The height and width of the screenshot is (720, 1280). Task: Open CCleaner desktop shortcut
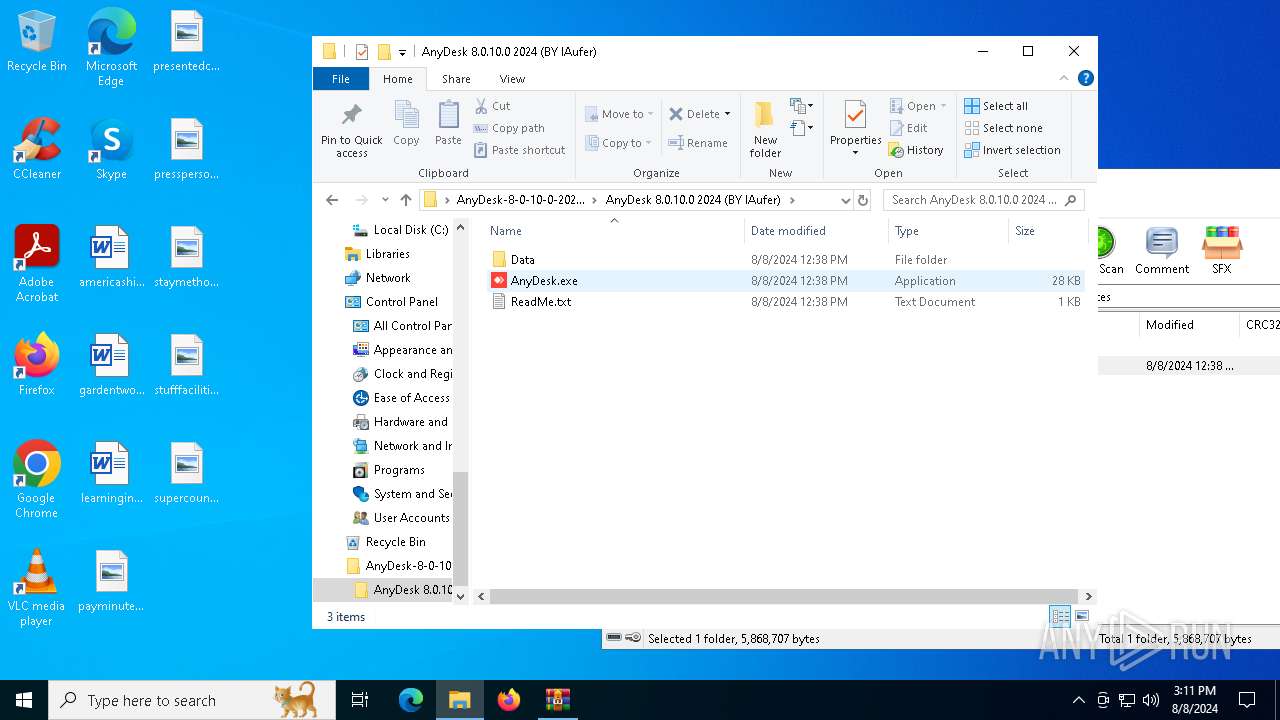(x=37, y=149)
